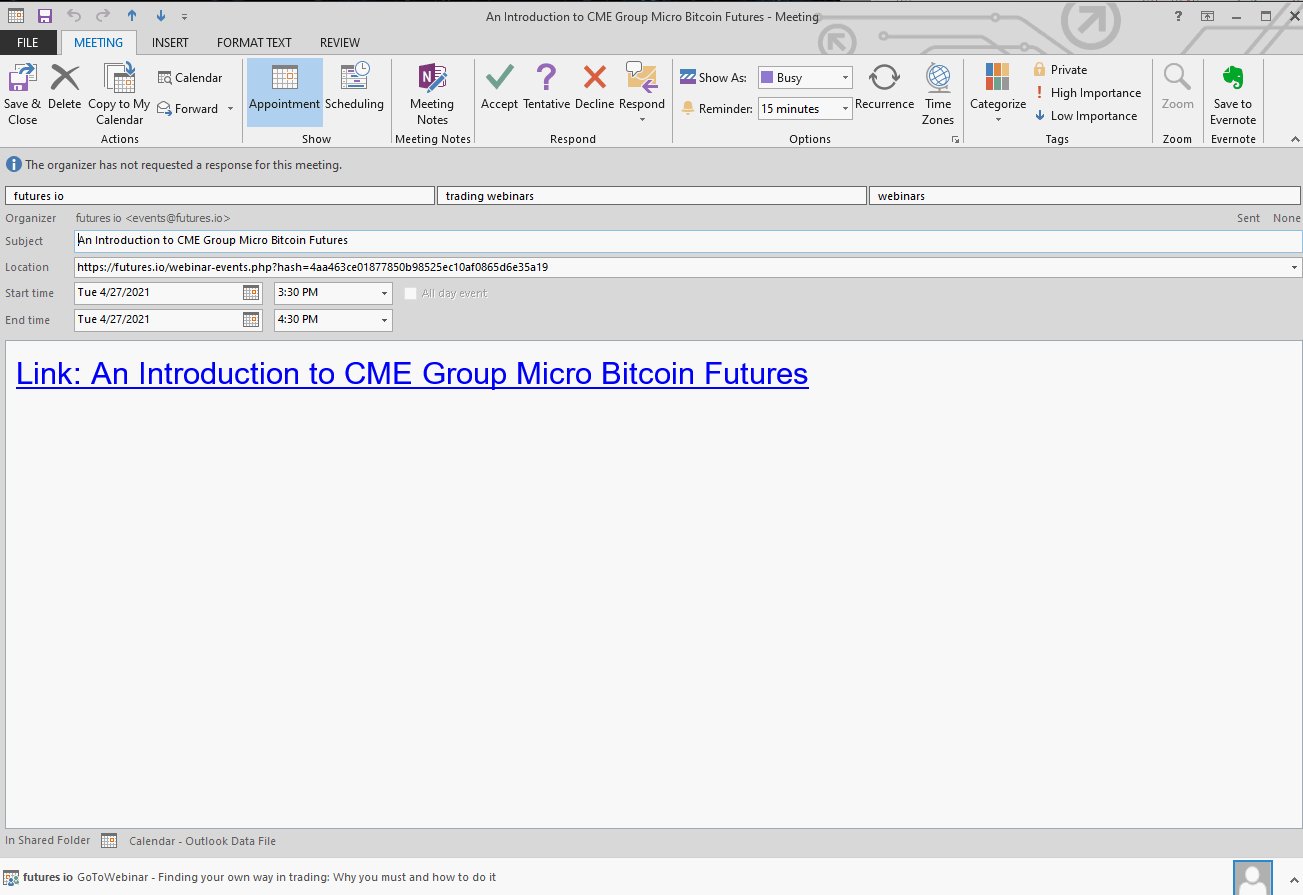Open the Customize Quick Access Toolbar menu
Image resolution: width=1303 pixels, height=895 pixels.
pyautogui.click(x=185, y=17)
